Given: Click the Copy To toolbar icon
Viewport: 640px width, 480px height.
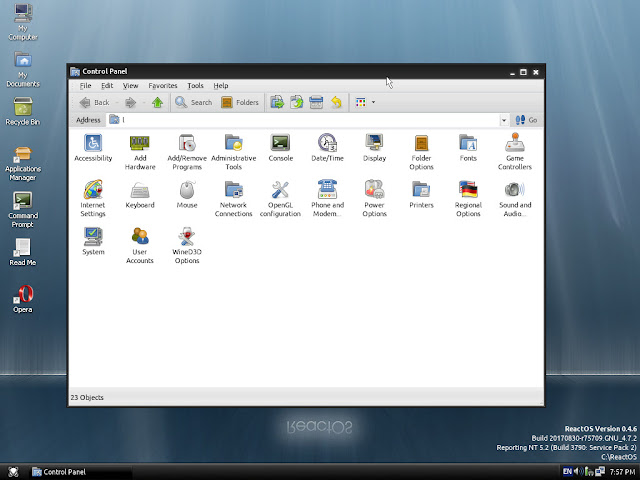Looking at the screenshot, I should tap(297, 102).
